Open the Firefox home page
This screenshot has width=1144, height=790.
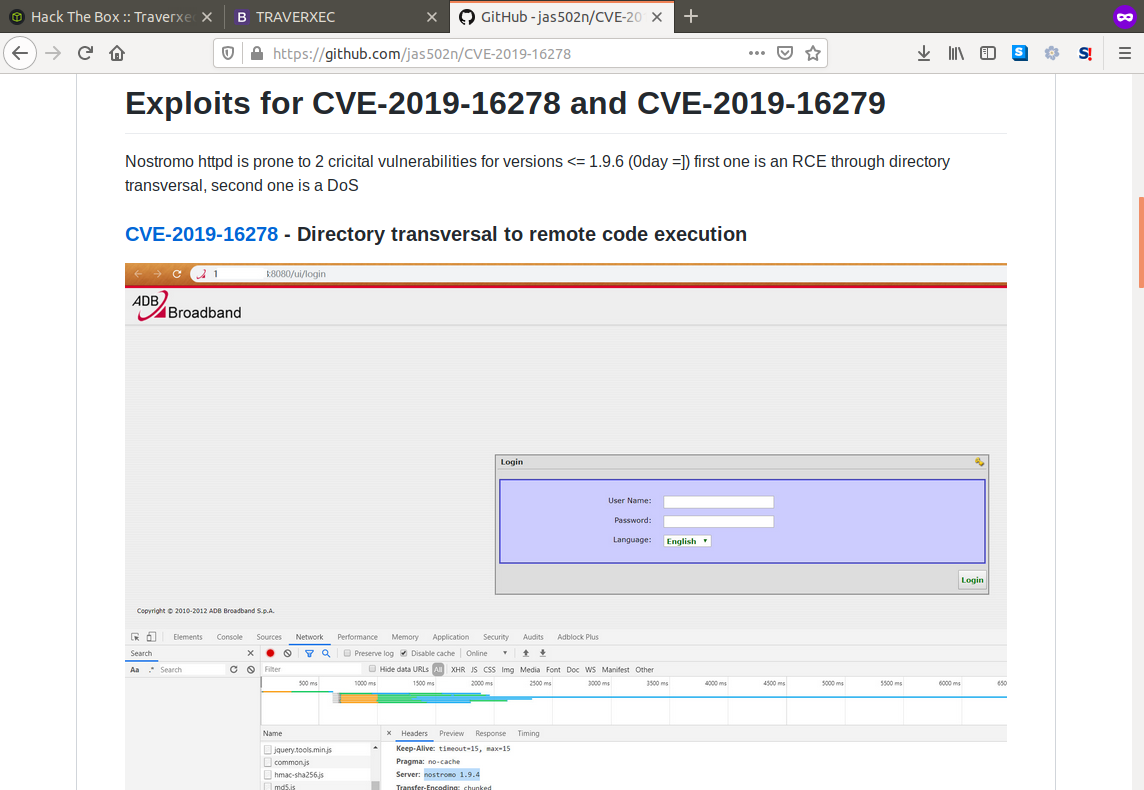(x=117, y=54)
